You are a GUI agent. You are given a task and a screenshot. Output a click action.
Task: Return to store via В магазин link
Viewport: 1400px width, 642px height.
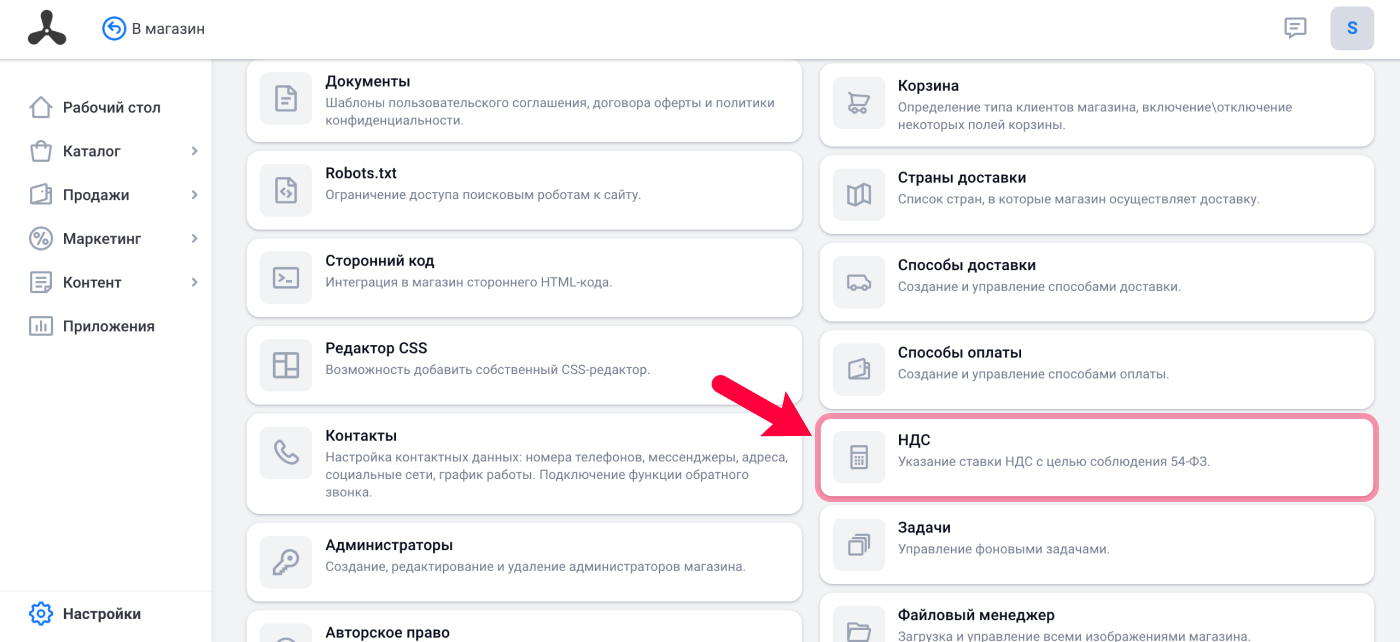[154, 28]
